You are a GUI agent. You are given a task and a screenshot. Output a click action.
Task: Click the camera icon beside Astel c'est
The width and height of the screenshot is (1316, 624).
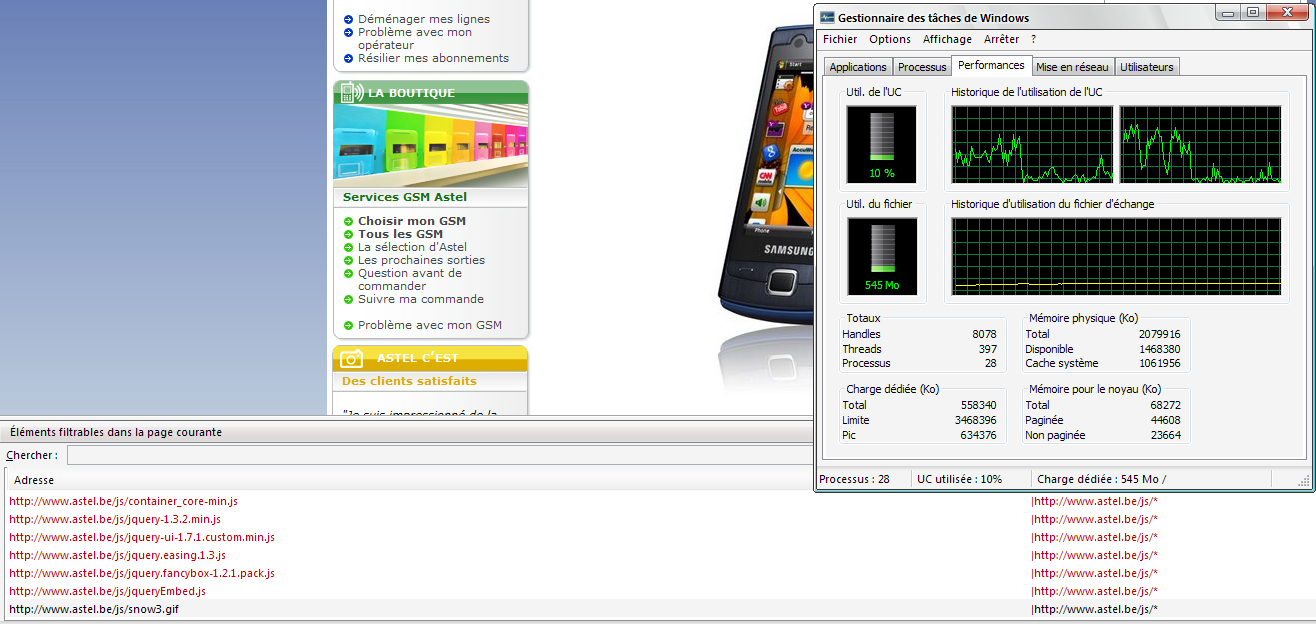351,358
